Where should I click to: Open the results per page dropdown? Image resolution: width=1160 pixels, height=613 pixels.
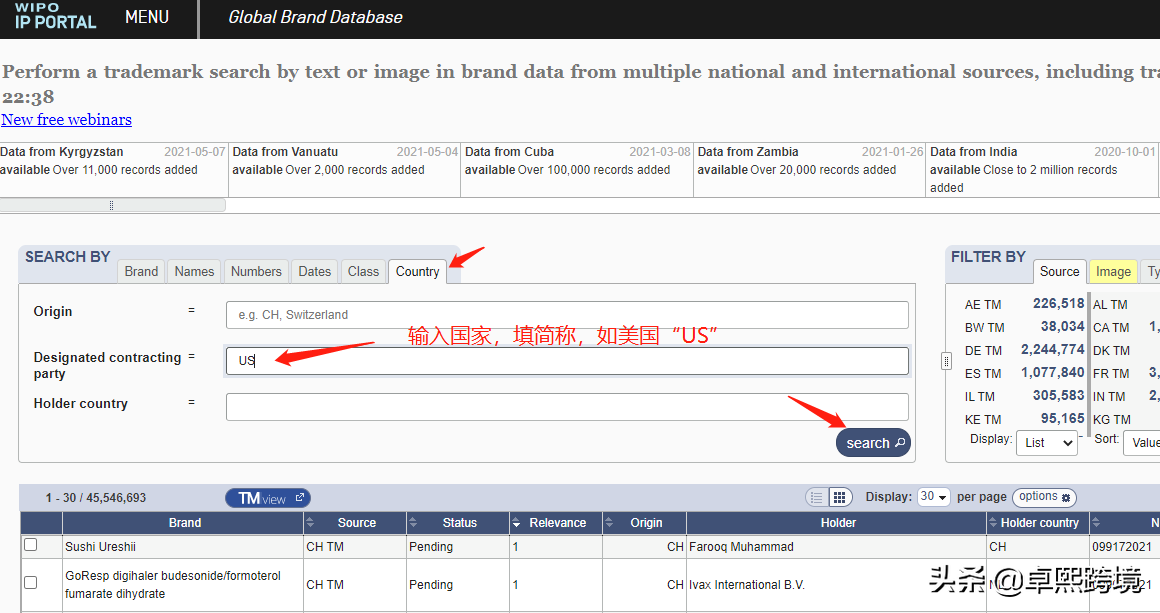tap(934, 497)
